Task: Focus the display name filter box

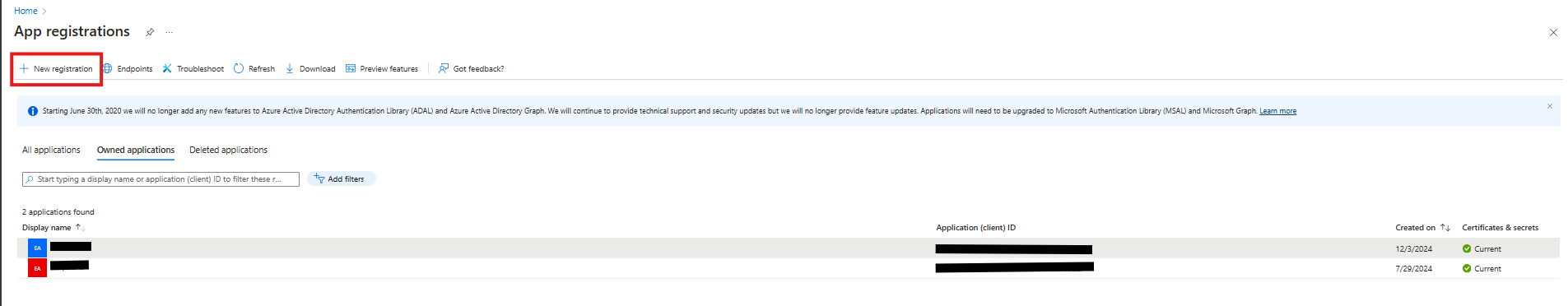Action: click(x=161, y=179)
